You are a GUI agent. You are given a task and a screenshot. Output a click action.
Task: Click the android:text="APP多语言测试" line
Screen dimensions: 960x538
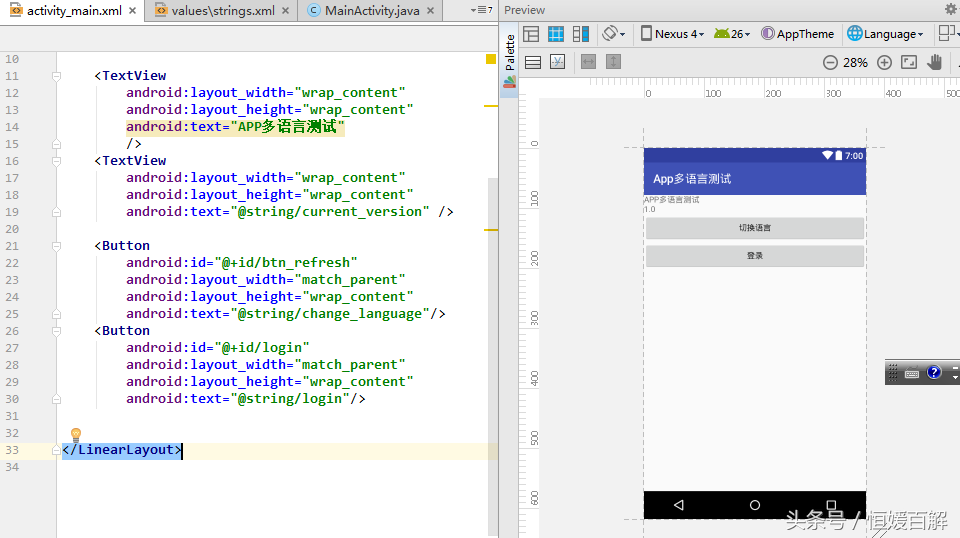pos(236,127)
